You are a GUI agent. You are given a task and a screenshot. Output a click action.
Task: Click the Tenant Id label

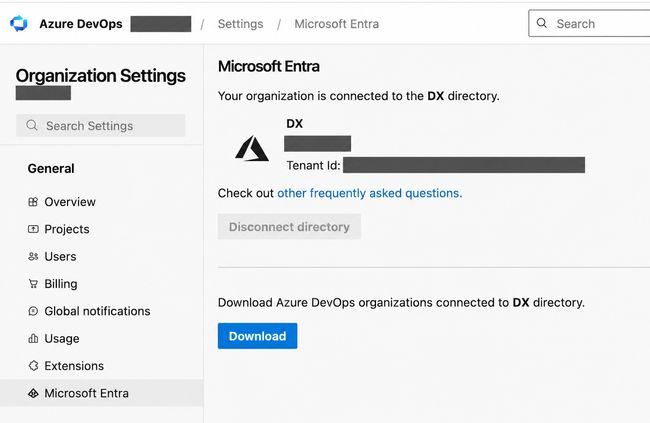[x=313, y=165]
